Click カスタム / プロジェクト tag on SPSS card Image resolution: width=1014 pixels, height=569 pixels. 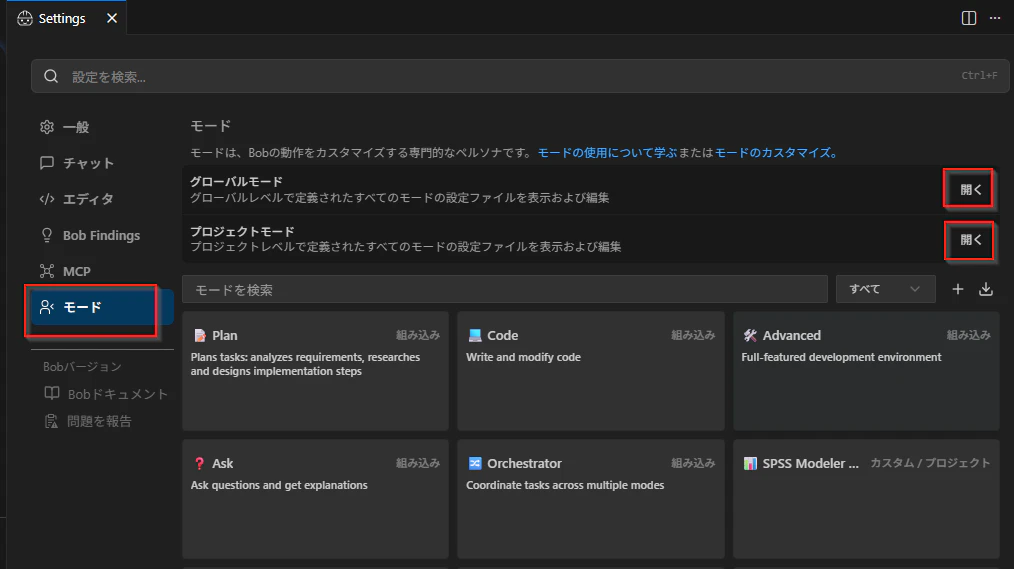click(x=930, y=463)
